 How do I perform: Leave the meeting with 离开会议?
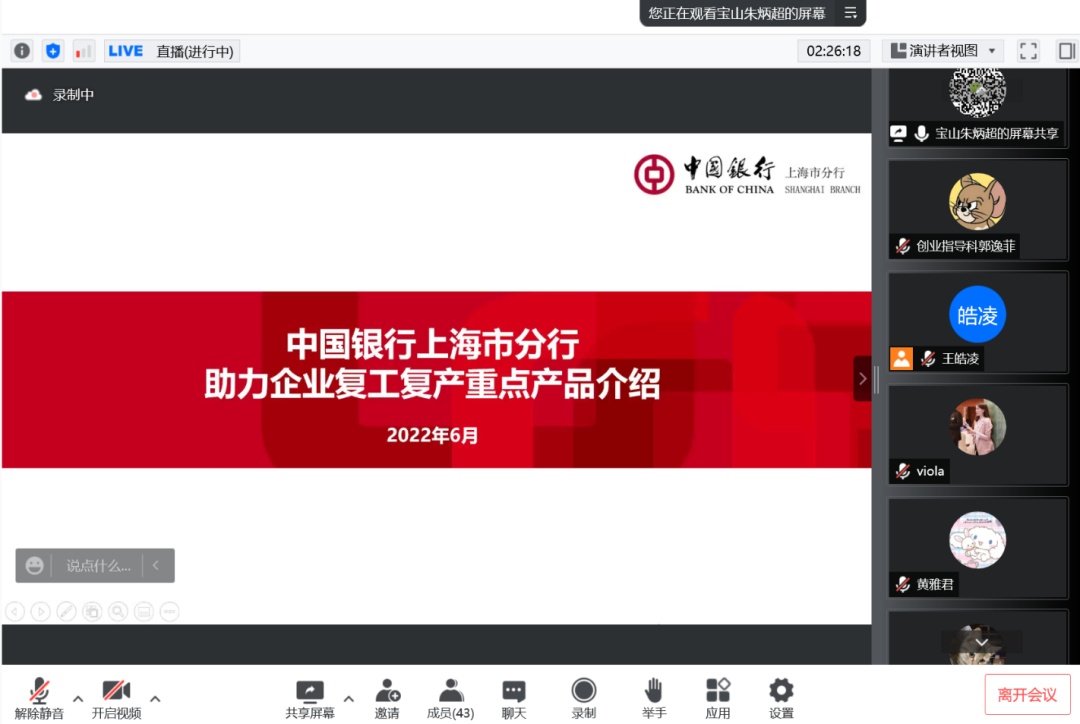tap(1027, 694)
